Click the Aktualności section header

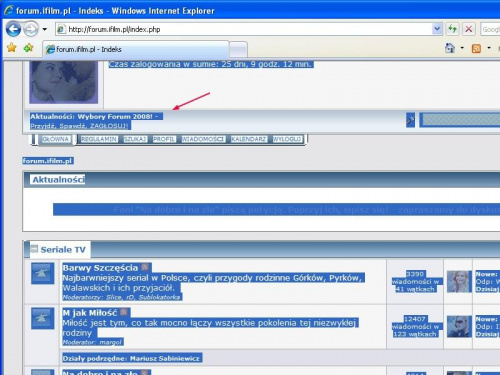58,180
